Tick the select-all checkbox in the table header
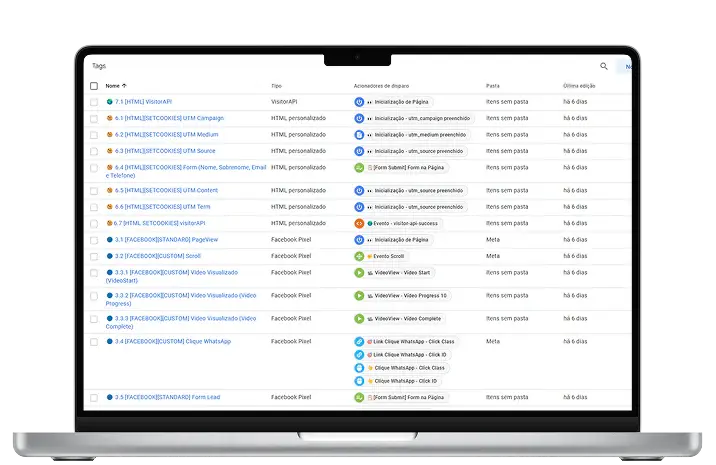 pyautogui.click(x=94, y=86)
